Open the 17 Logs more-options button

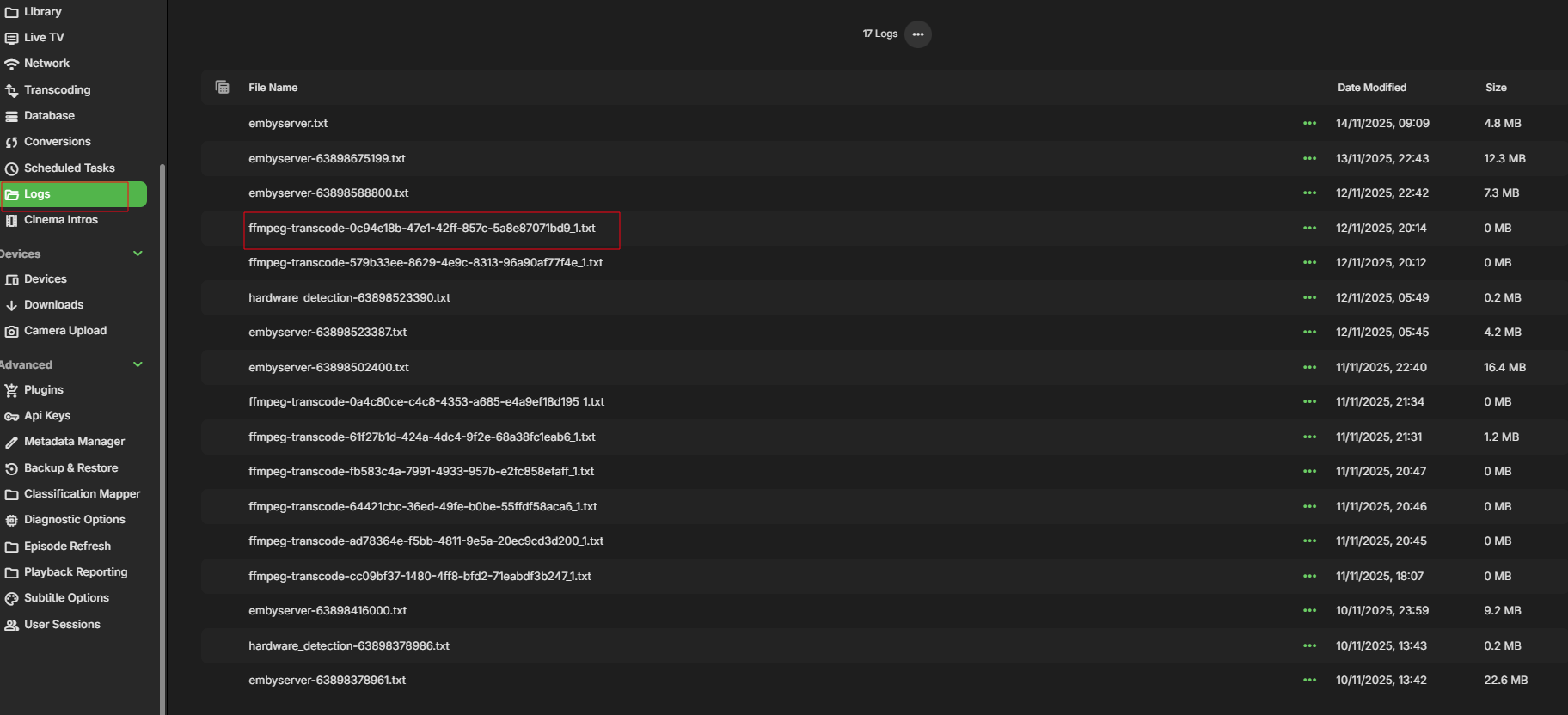918,34
